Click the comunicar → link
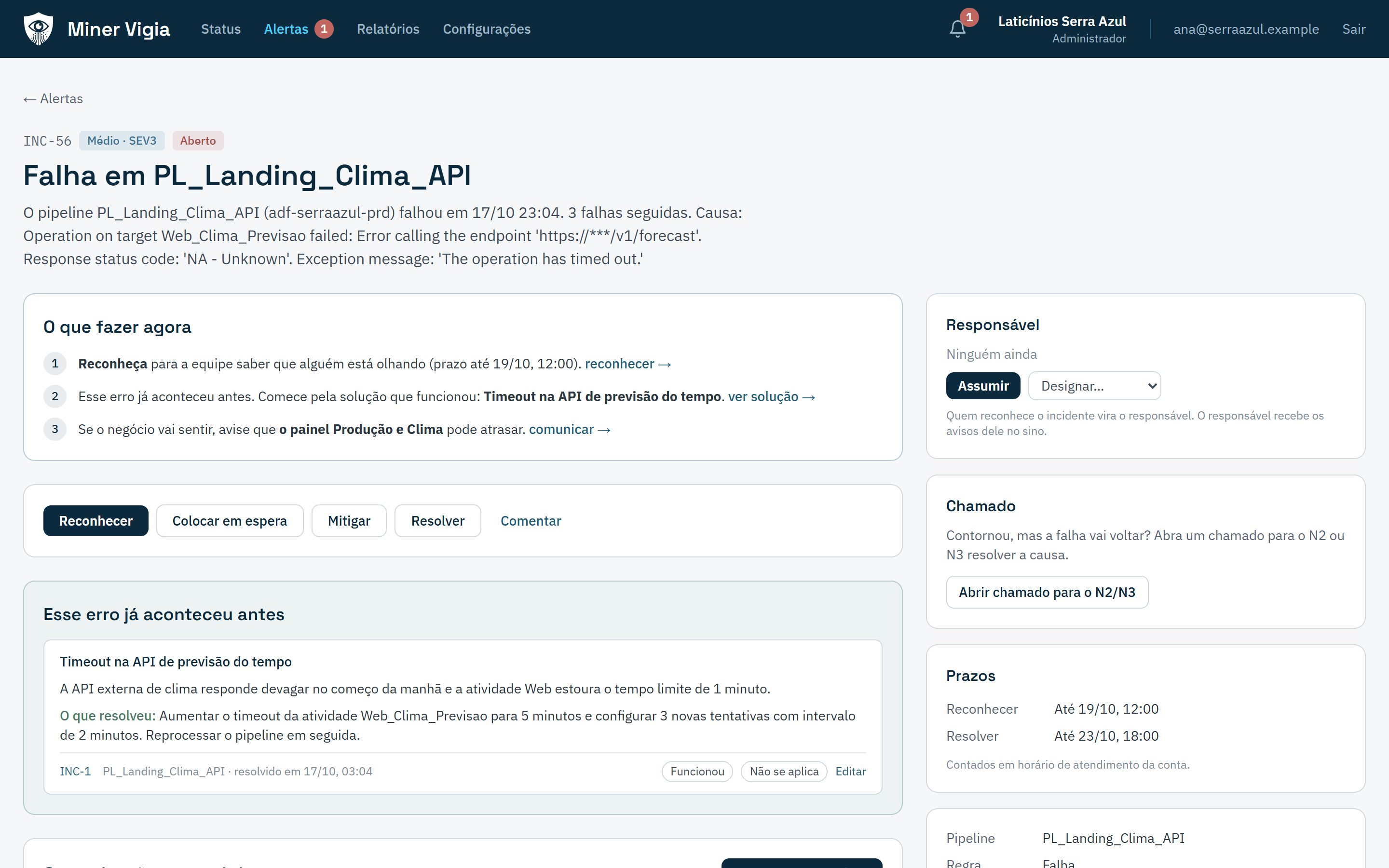 pyautogui.click(x=570, y=429)
